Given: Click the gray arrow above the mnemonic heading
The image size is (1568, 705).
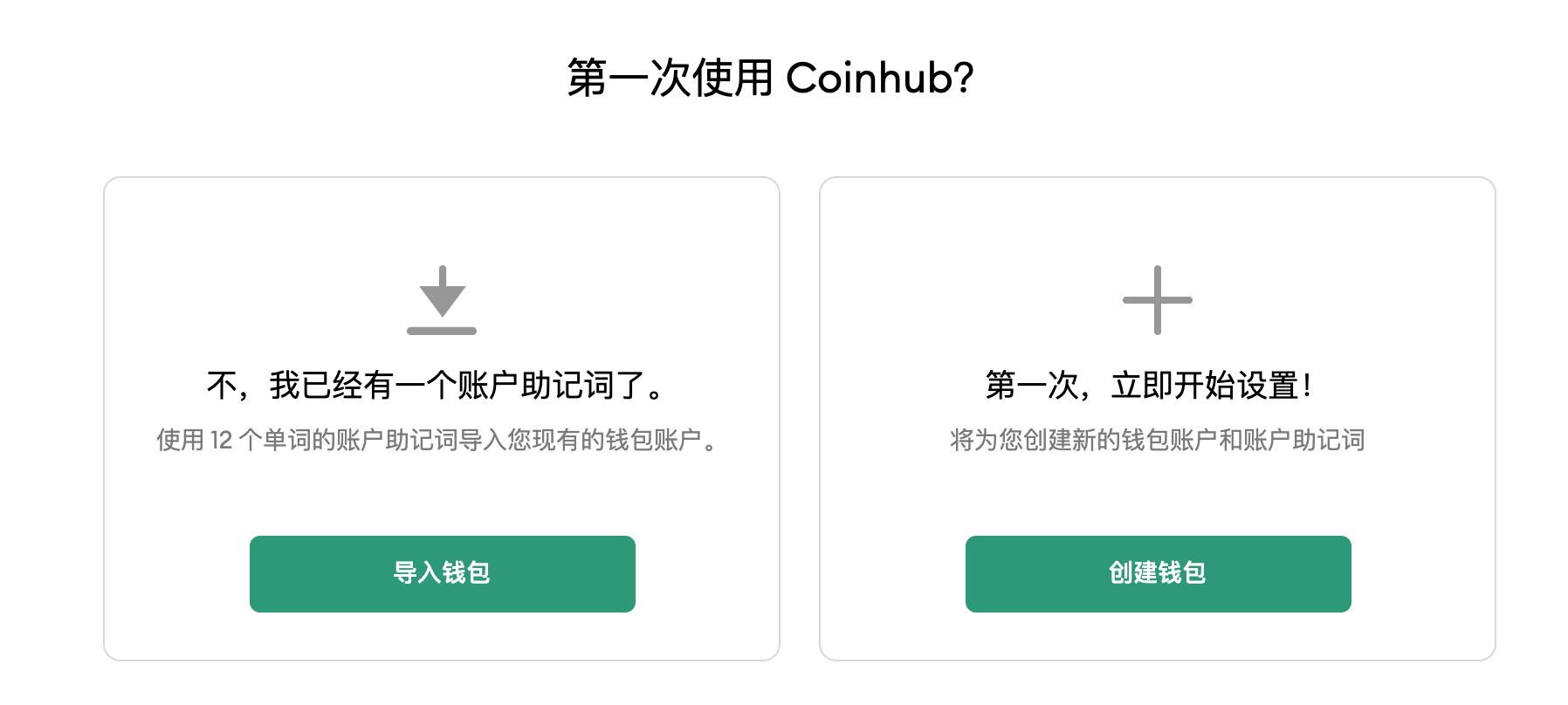Looking at the screenshot, I should (442, 291).
